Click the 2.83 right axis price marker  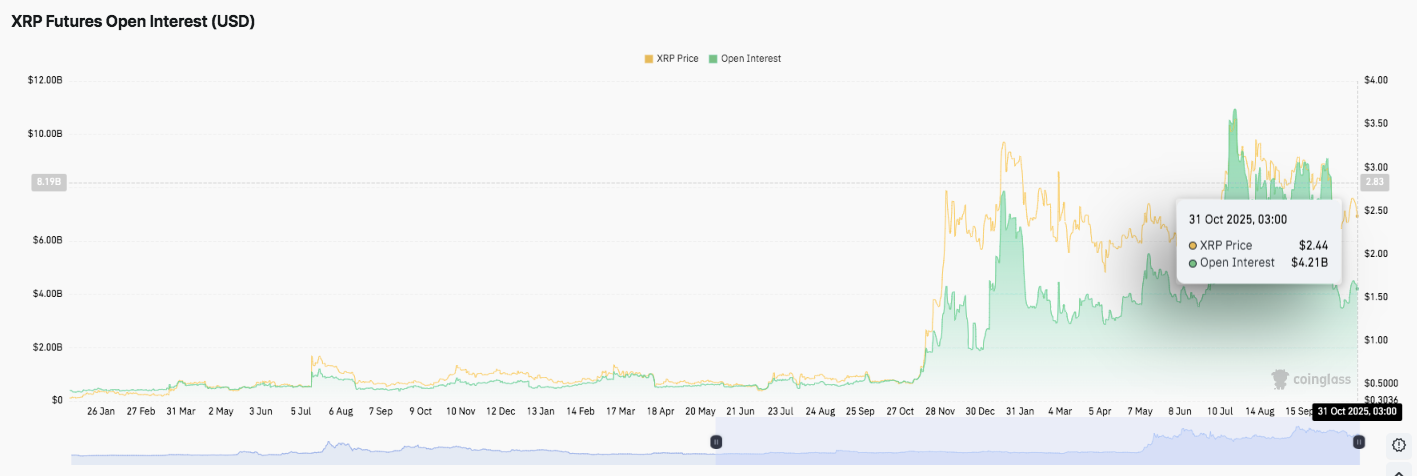pyautogui.click(x=1373, y=183)
